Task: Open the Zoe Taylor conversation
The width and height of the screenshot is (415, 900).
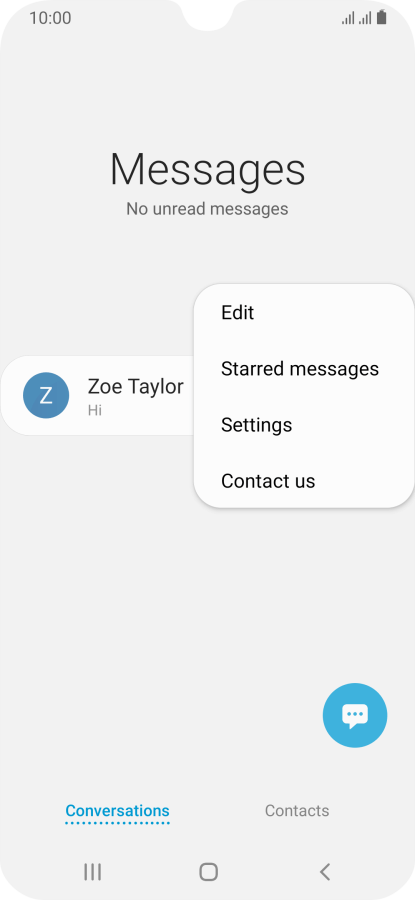Action: tap(98, 395)
